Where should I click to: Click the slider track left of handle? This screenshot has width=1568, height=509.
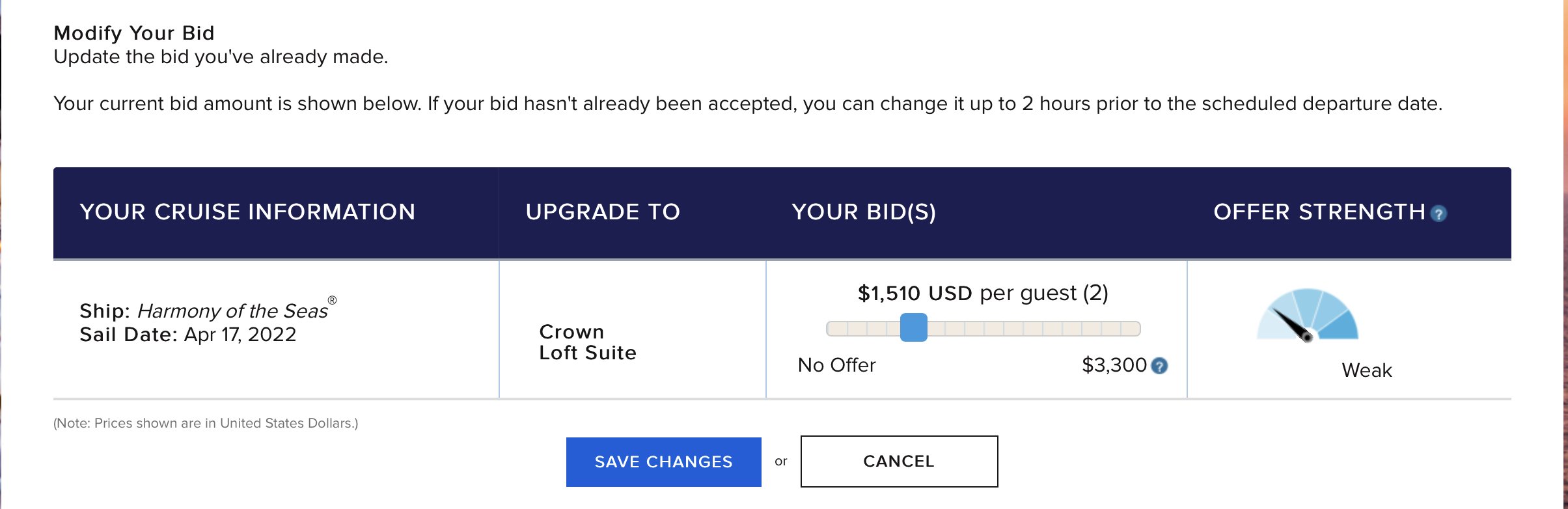coord(863,329)
